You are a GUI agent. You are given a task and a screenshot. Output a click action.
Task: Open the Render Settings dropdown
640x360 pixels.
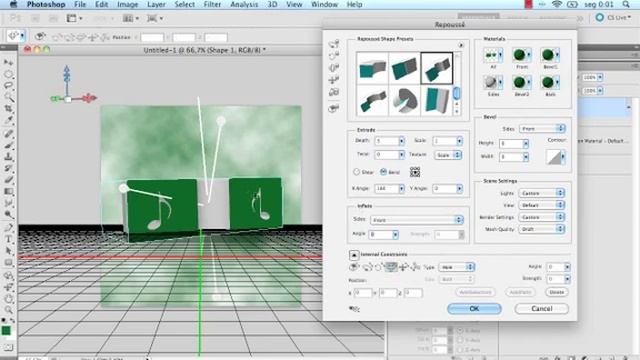542,217
